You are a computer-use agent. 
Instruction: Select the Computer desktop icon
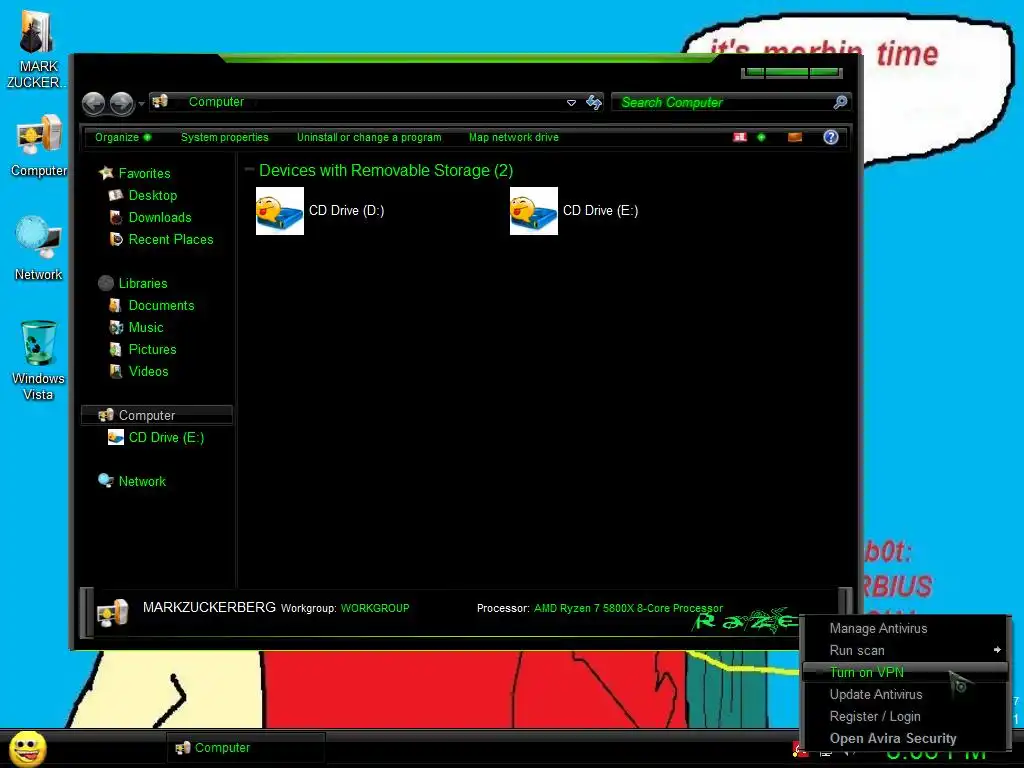(x=39, y=145)
